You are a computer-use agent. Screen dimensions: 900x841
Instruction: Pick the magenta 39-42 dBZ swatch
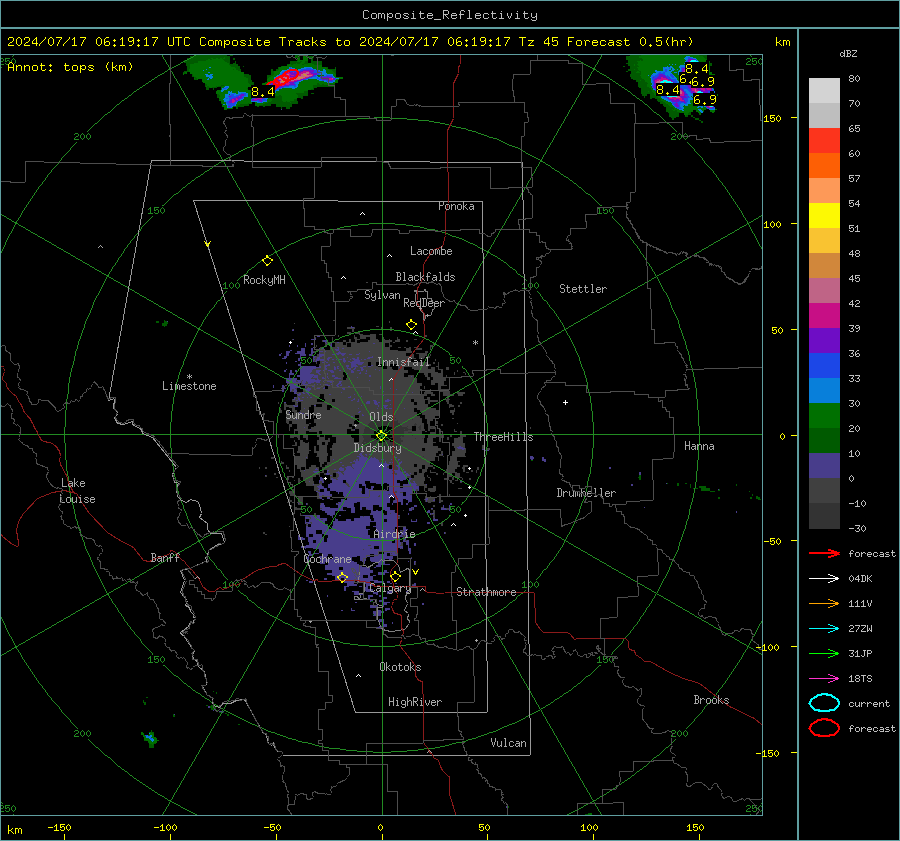pos(824,316)
